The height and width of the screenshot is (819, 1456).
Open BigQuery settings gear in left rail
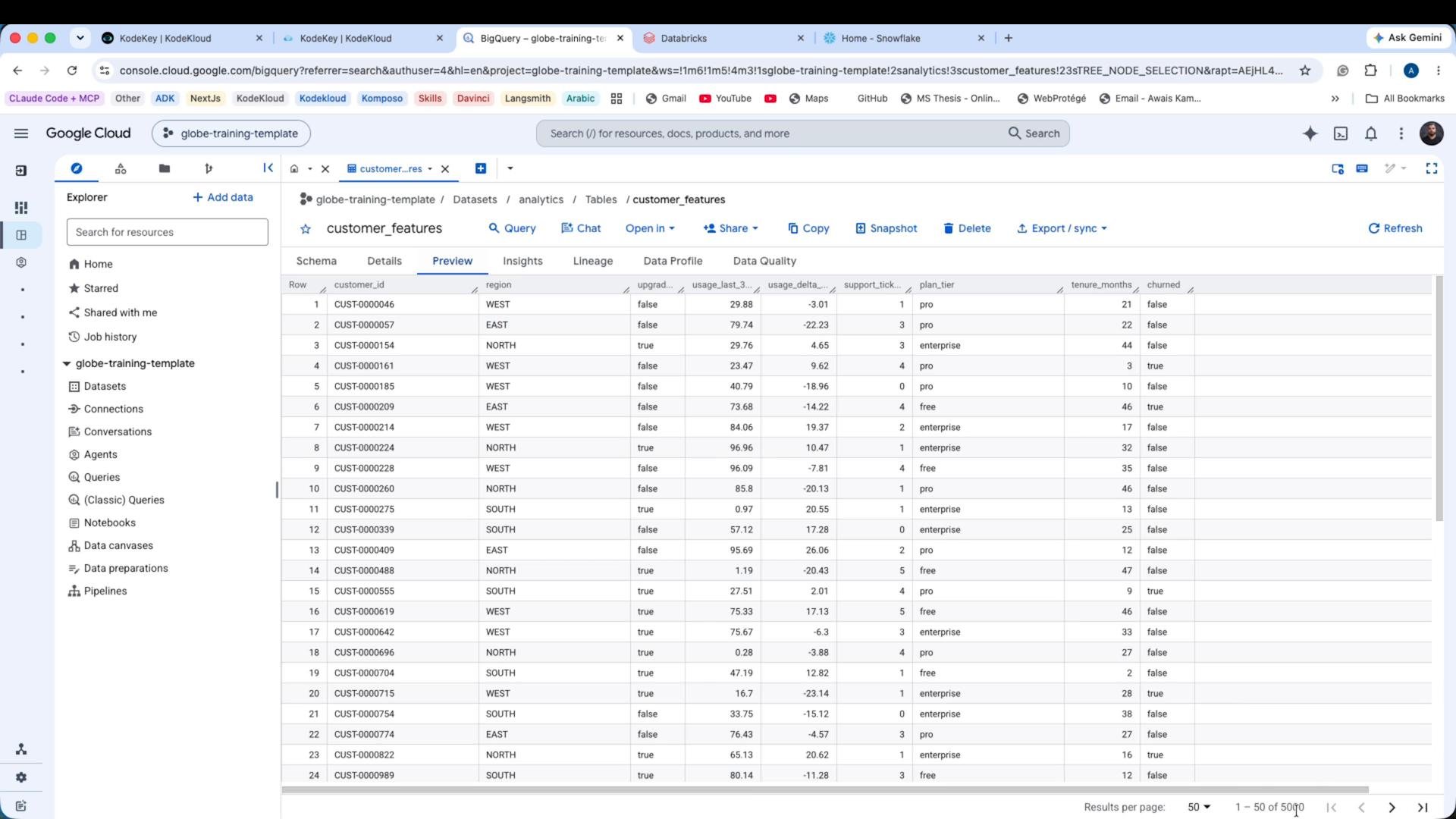click(x=21, y=777)
